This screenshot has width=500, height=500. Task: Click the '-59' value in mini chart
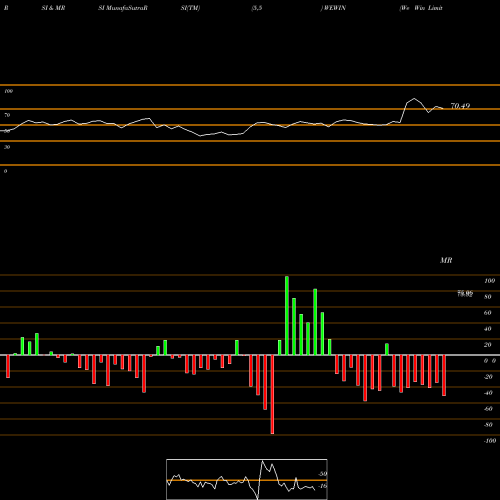[x=322, y=474]
